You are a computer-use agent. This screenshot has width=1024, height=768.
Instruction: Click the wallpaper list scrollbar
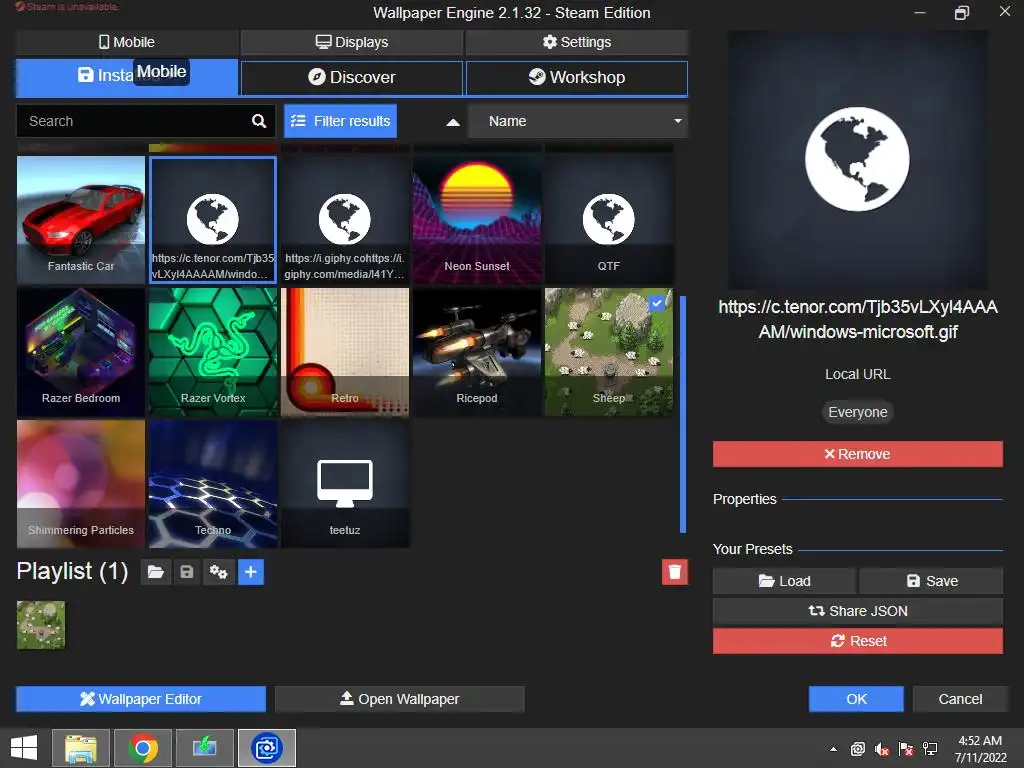tap(683, 415)
